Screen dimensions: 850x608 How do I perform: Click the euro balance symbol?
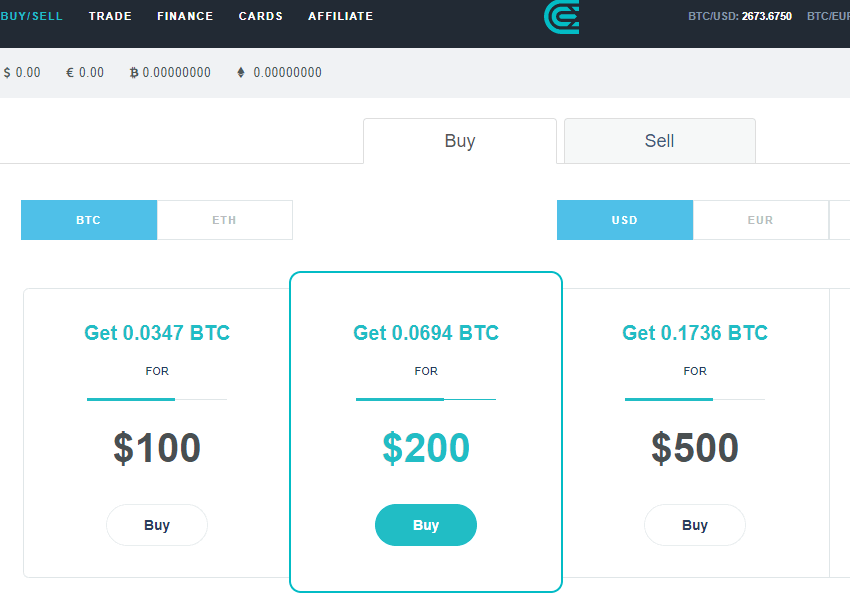point(70,72)
